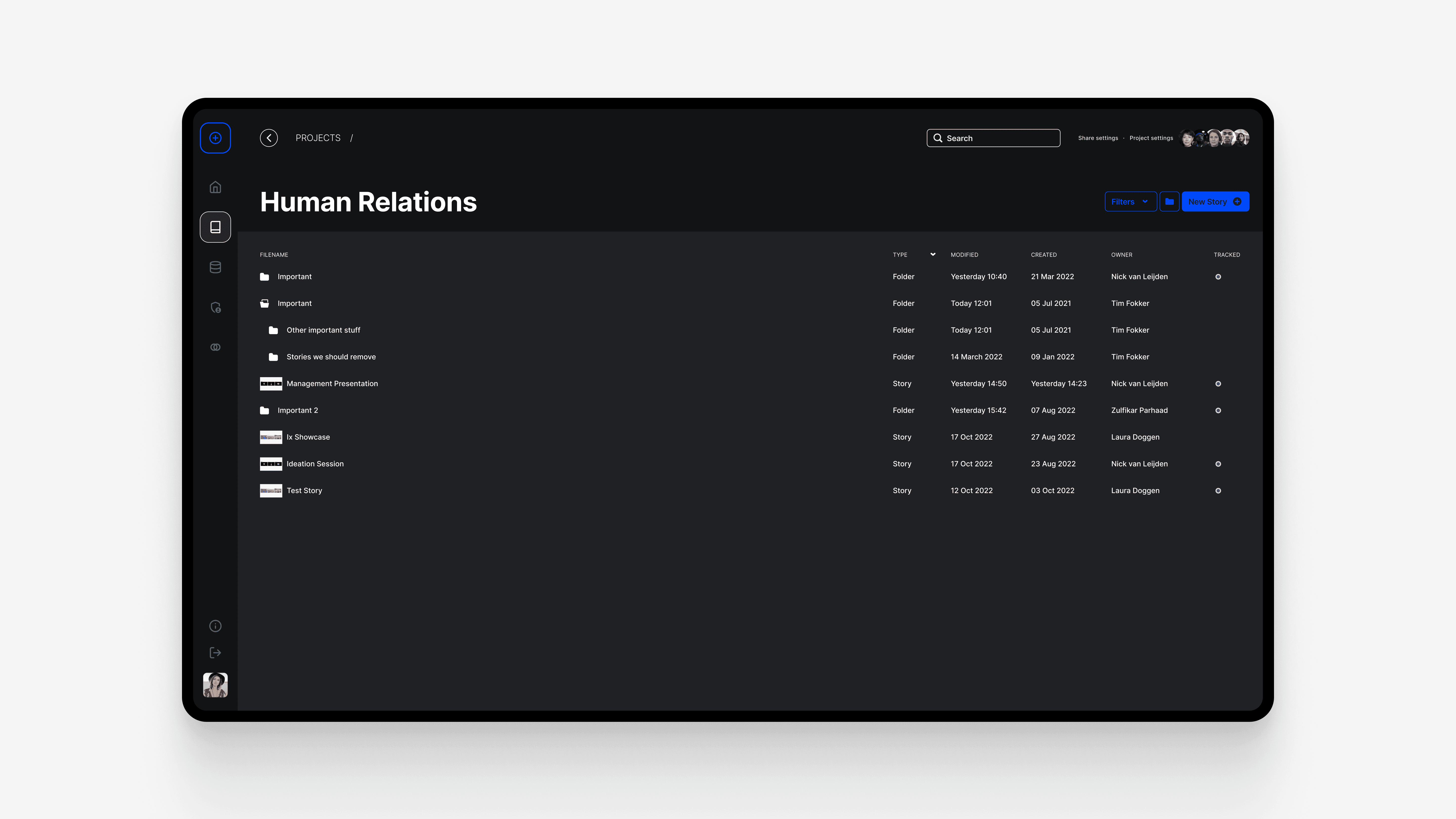Image resolution: width=1456 pixels, height=819 pixels.
Task: Open the Ideation Session thumbnail
Action: pyautogui.click(x=271, y=464)
